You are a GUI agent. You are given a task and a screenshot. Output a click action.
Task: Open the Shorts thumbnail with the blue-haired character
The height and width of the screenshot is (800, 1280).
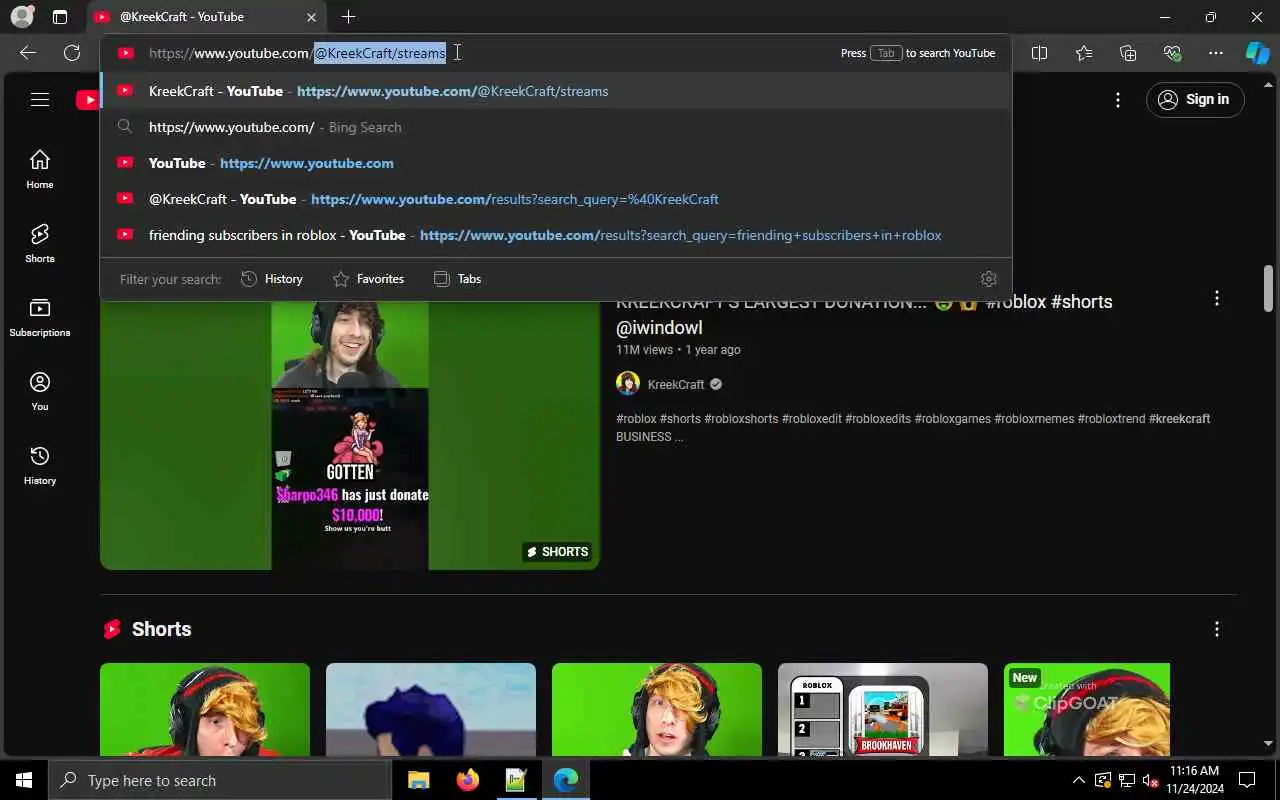coord(431,709)
